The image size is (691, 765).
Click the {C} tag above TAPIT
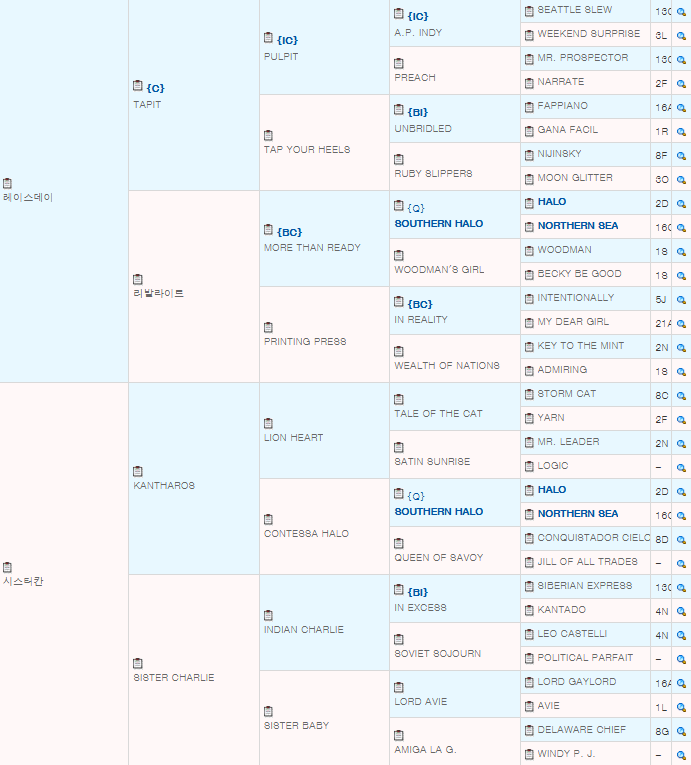[156, 88]
